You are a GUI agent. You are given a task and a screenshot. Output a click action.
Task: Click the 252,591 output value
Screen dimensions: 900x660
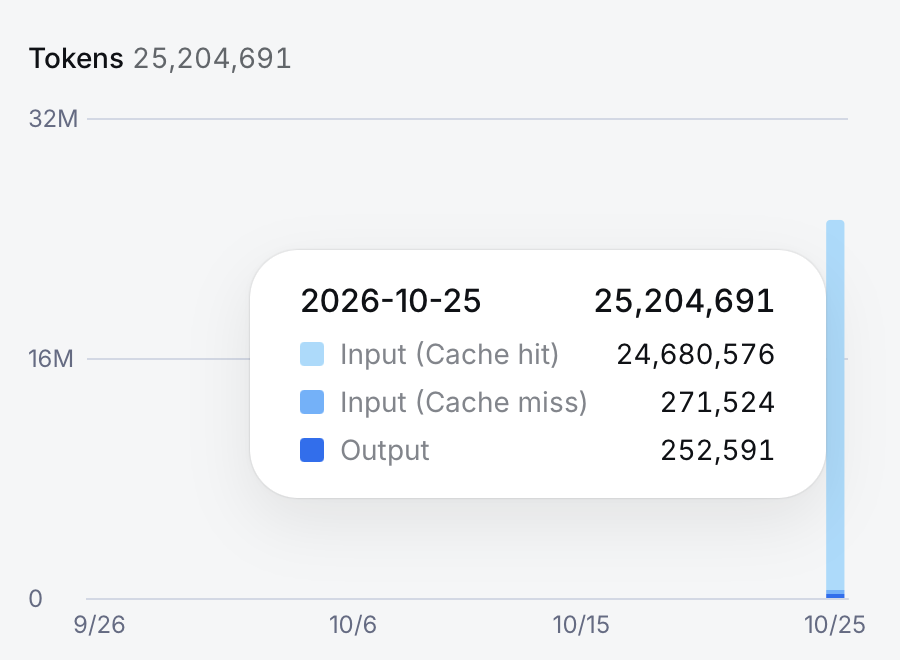coord(717,450)
